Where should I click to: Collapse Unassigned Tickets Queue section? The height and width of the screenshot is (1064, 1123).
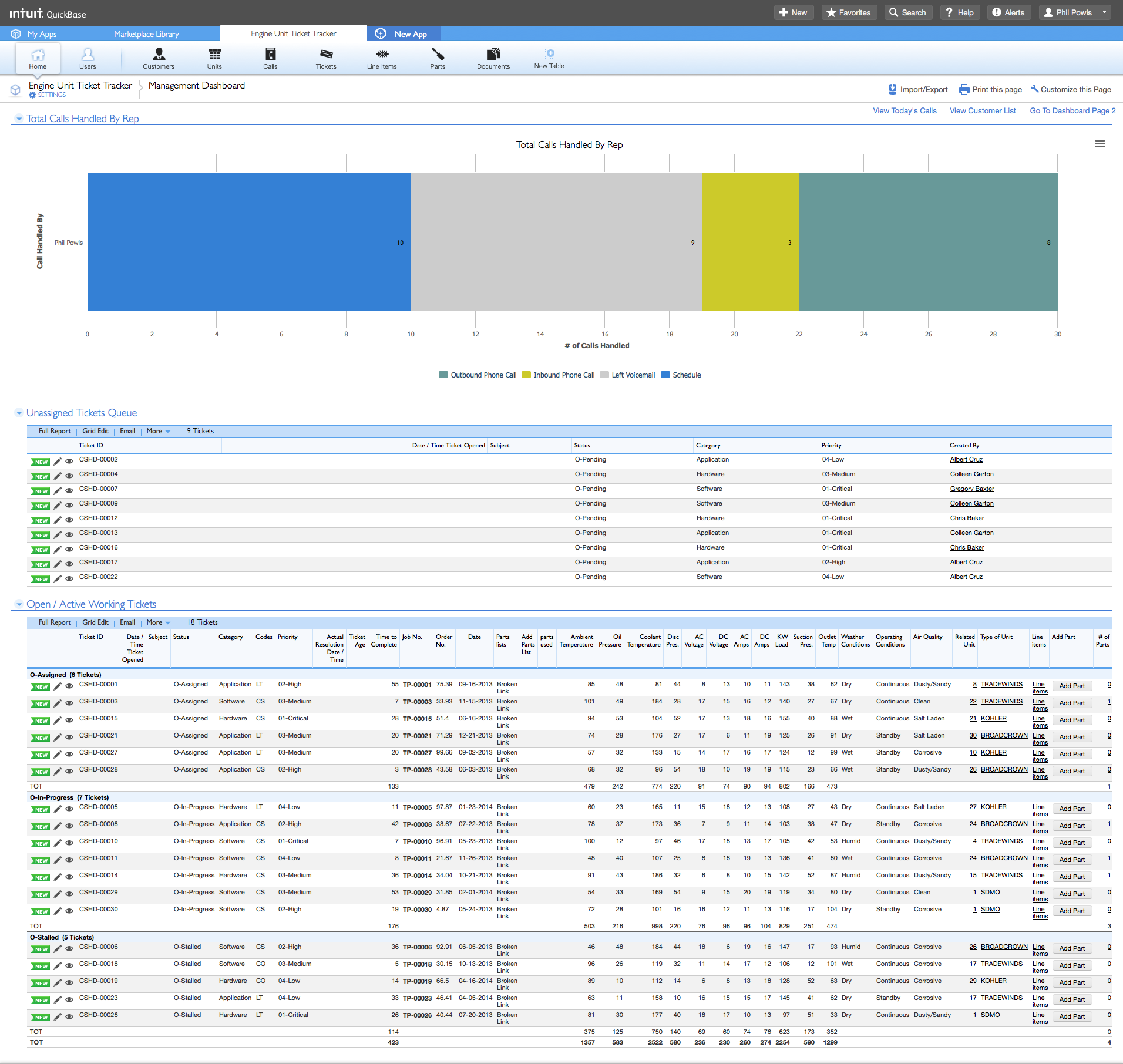click(19, 413)
